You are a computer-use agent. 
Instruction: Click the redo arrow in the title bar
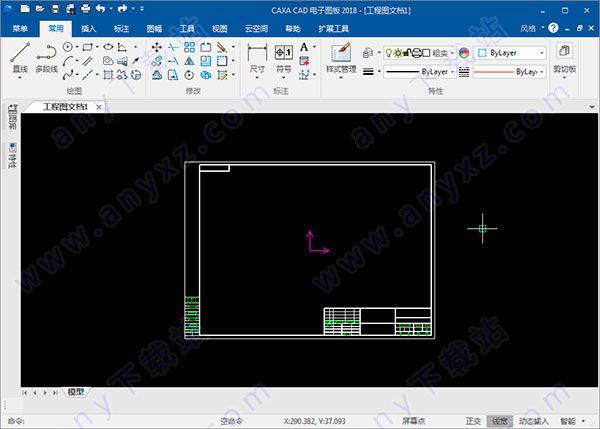click(x=122, y=8)
